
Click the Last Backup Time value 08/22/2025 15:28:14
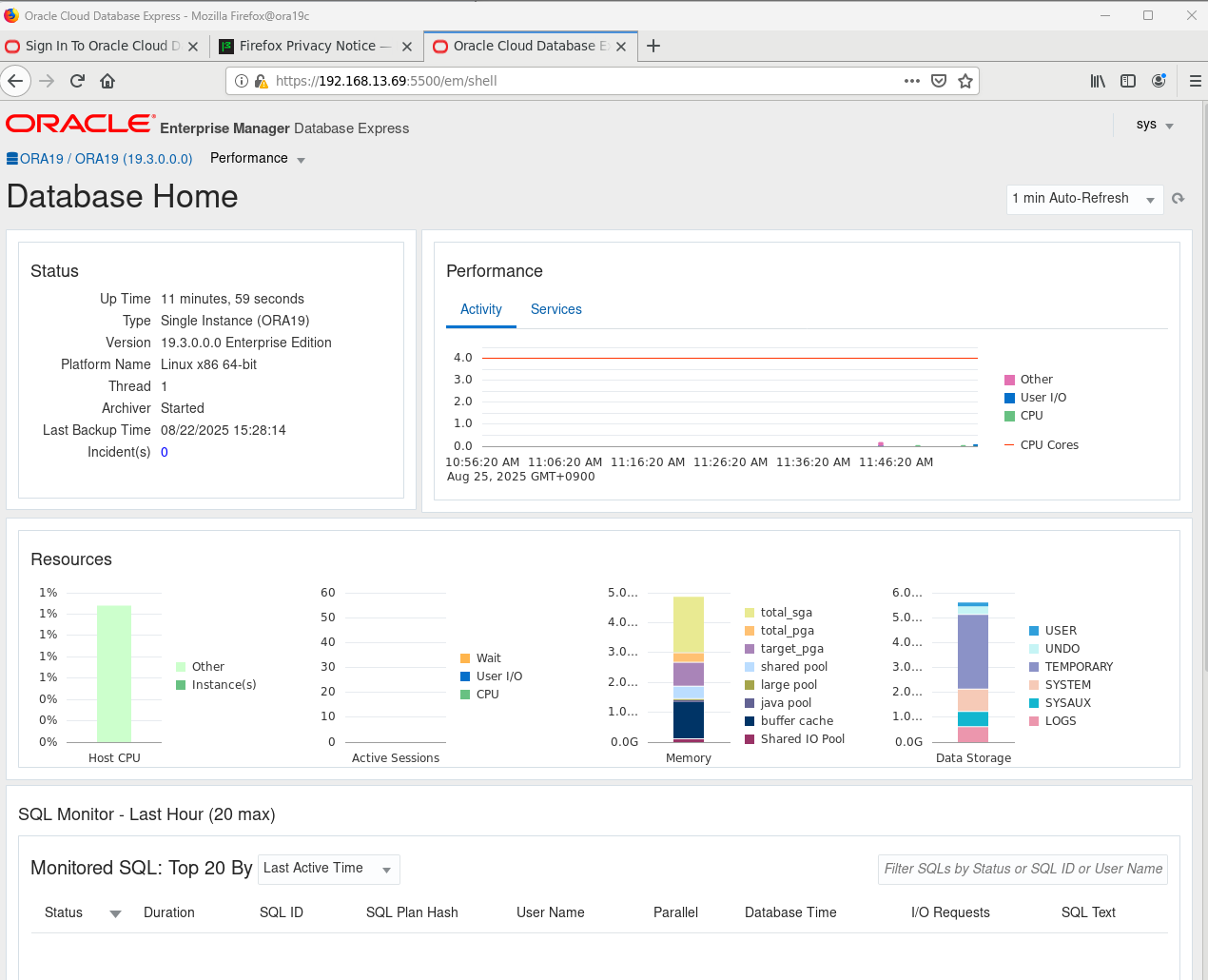tap(224, 430)
